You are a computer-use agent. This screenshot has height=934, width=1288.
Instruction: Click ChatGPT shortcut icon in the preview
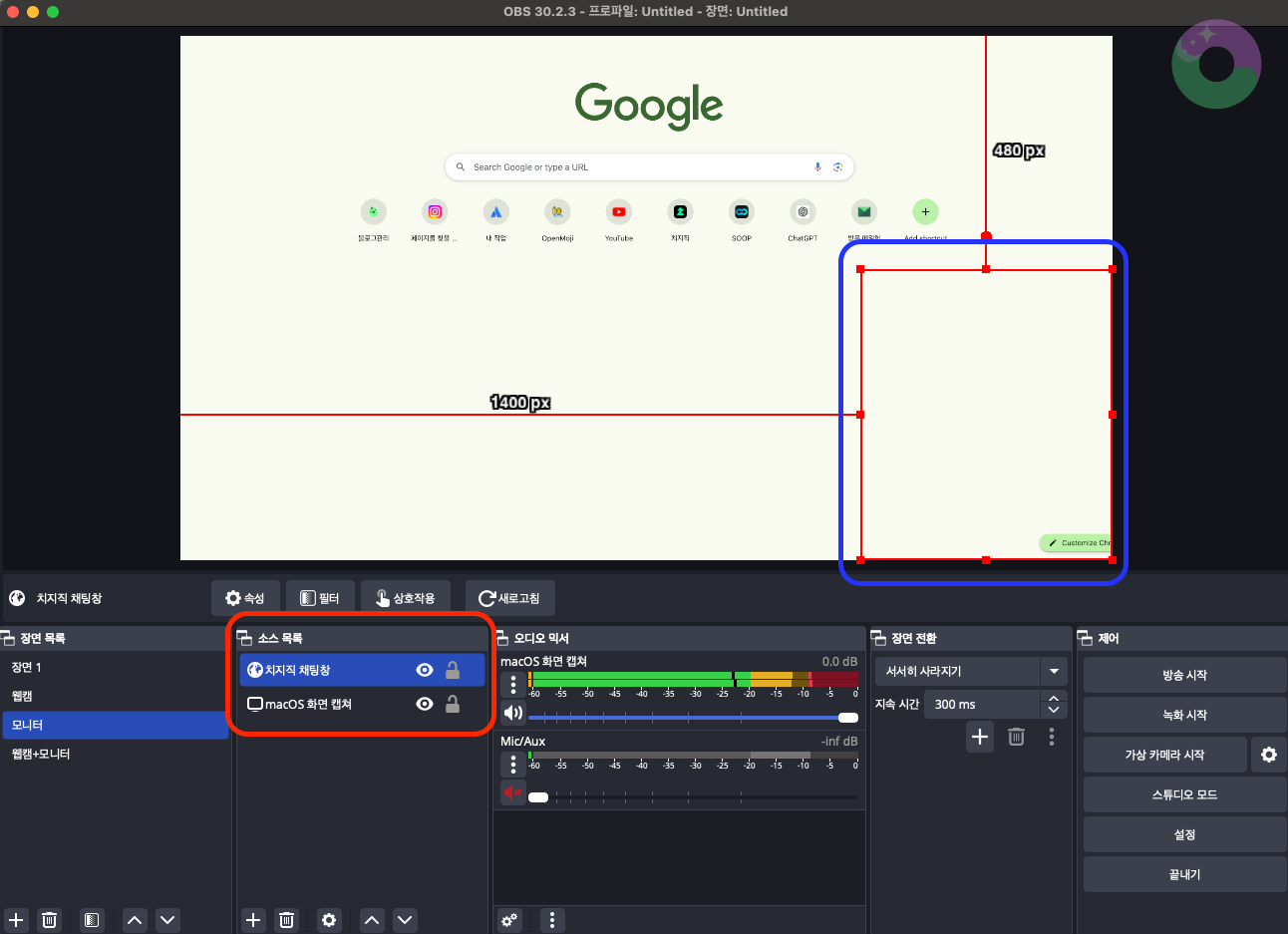point(803,212)
